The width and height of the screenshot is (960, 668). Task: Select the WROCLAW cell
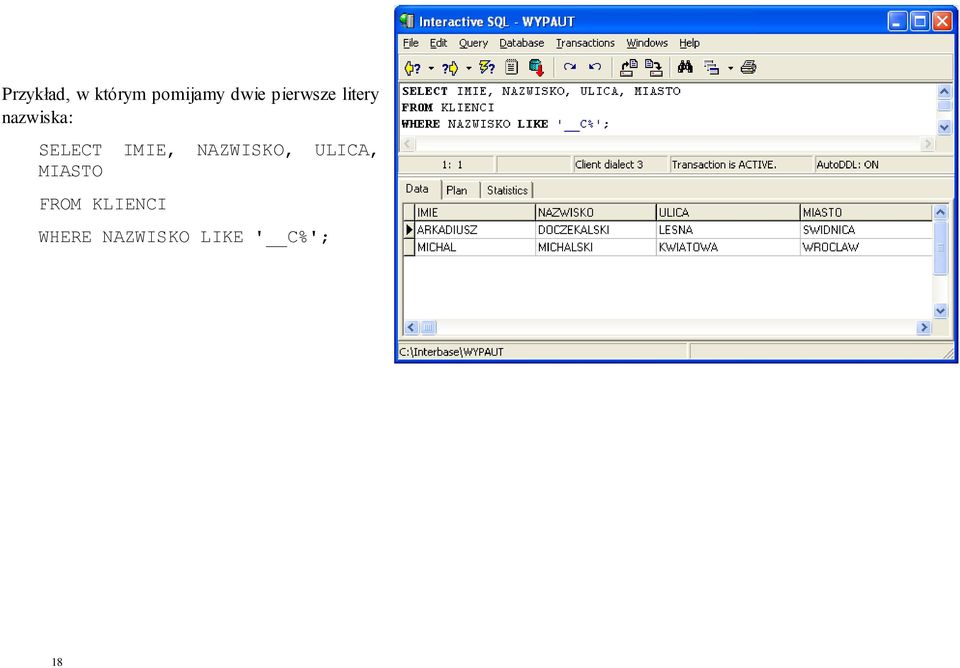click(x=866, y=247)
